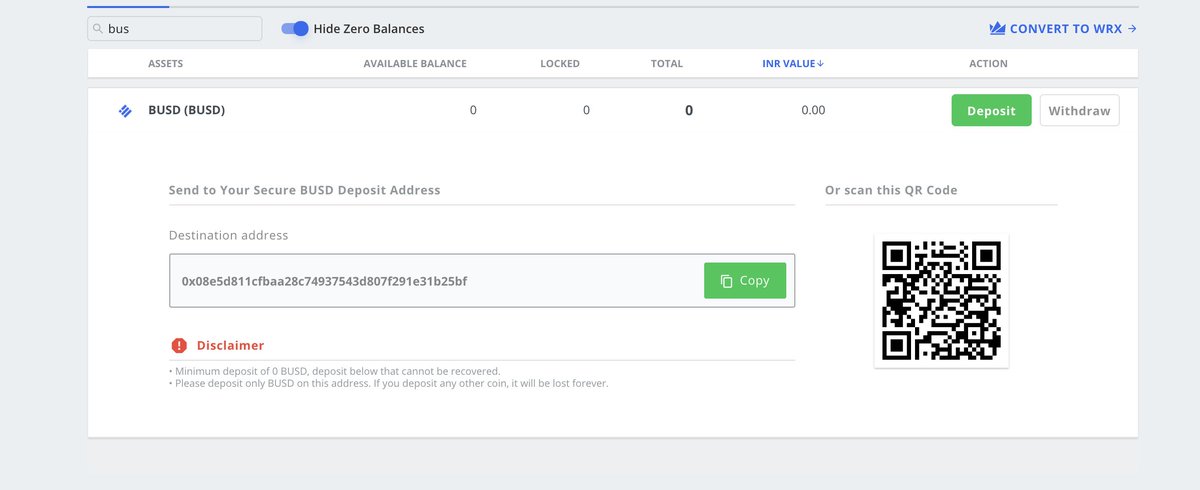Click the LOCKED column header

coord(560,64)
